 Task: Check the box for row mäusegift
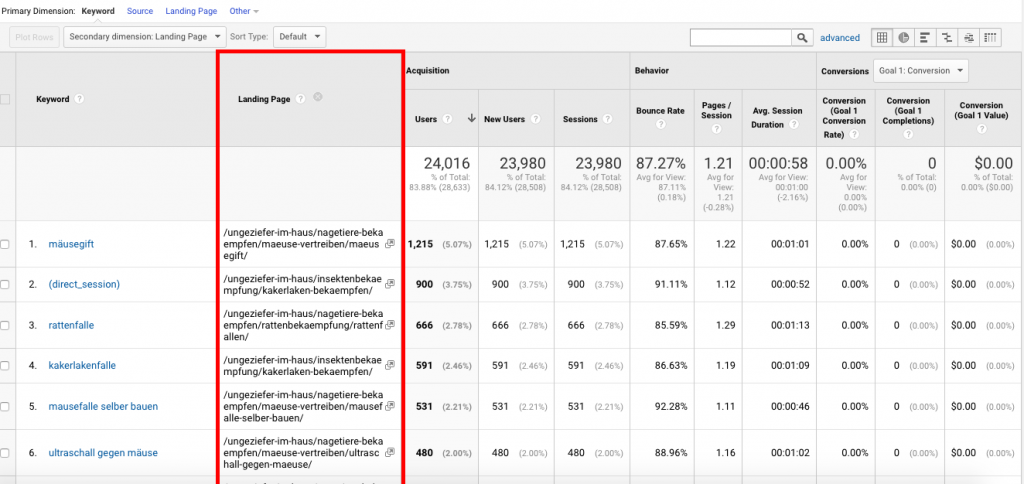(5, 244)
